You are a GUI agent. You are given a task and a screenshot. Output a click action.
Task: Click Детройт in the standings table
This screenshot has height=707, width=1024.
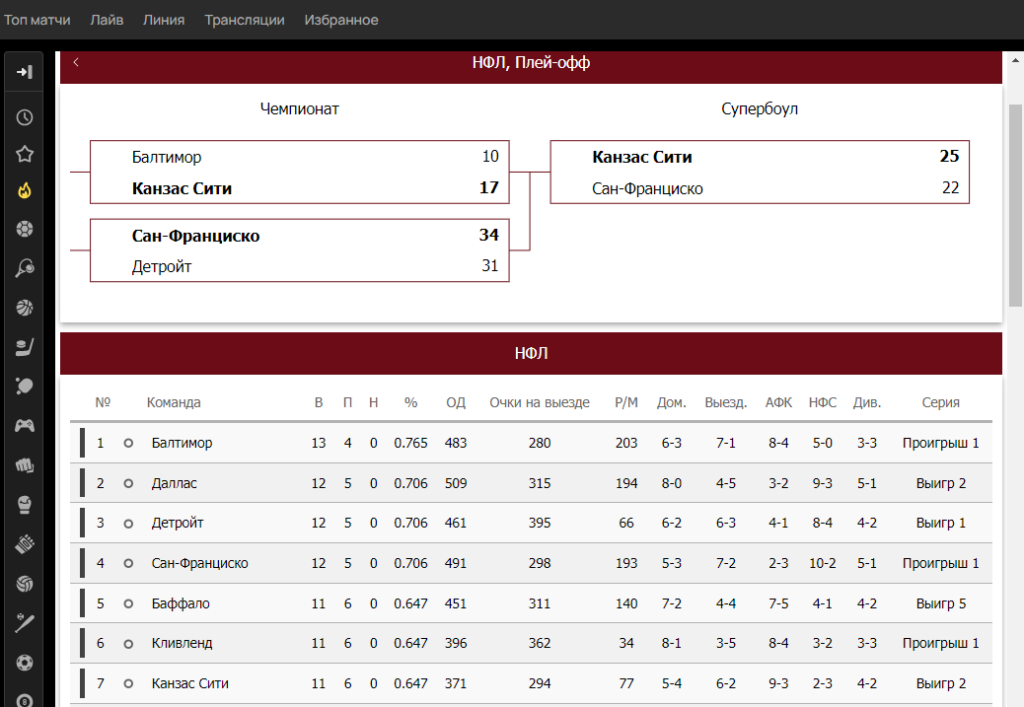tap(177, 523)
